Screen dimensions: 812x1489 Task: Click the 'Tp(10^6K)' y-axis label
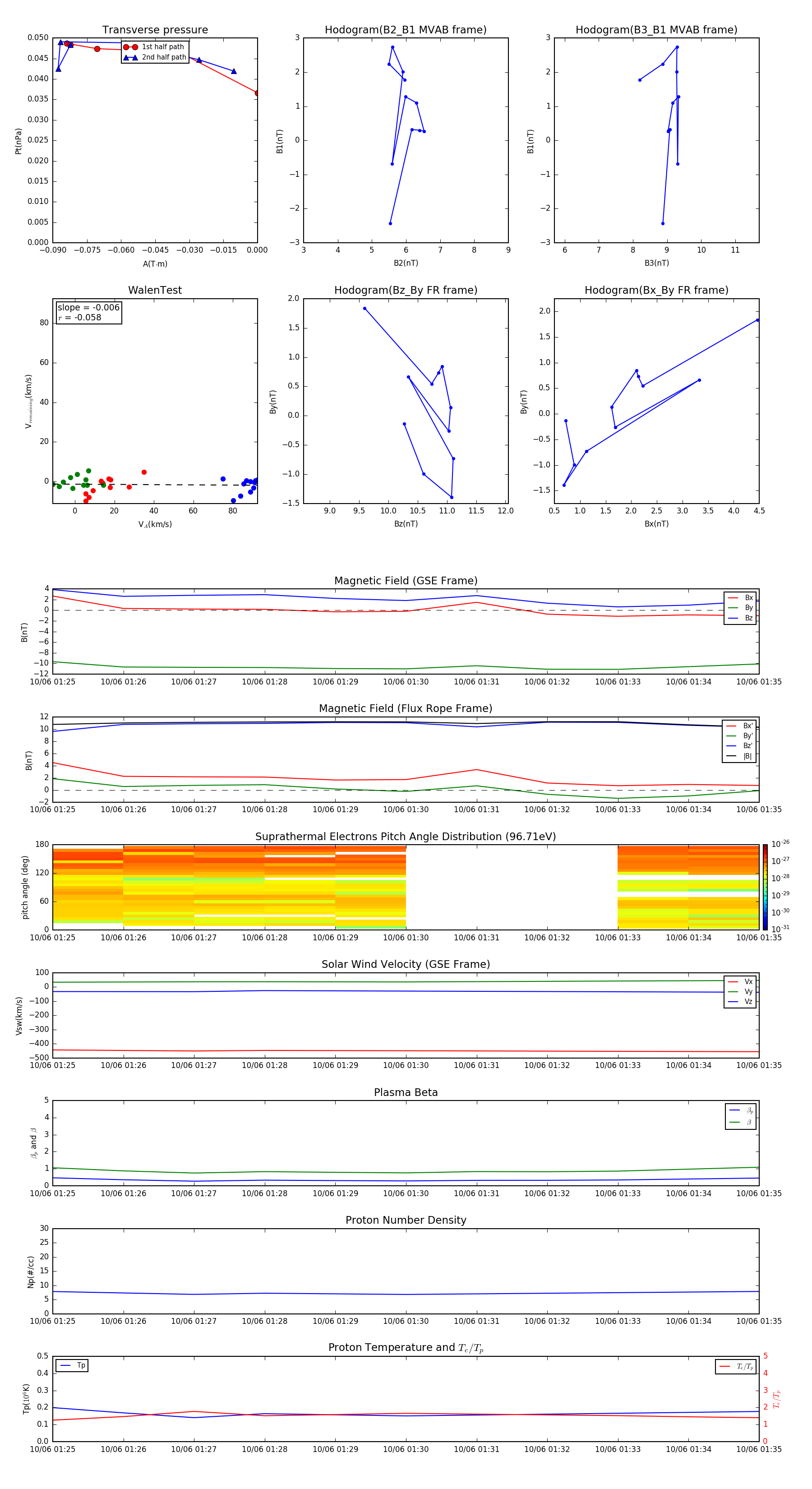pyautogui.click(x=26, y=1399)
